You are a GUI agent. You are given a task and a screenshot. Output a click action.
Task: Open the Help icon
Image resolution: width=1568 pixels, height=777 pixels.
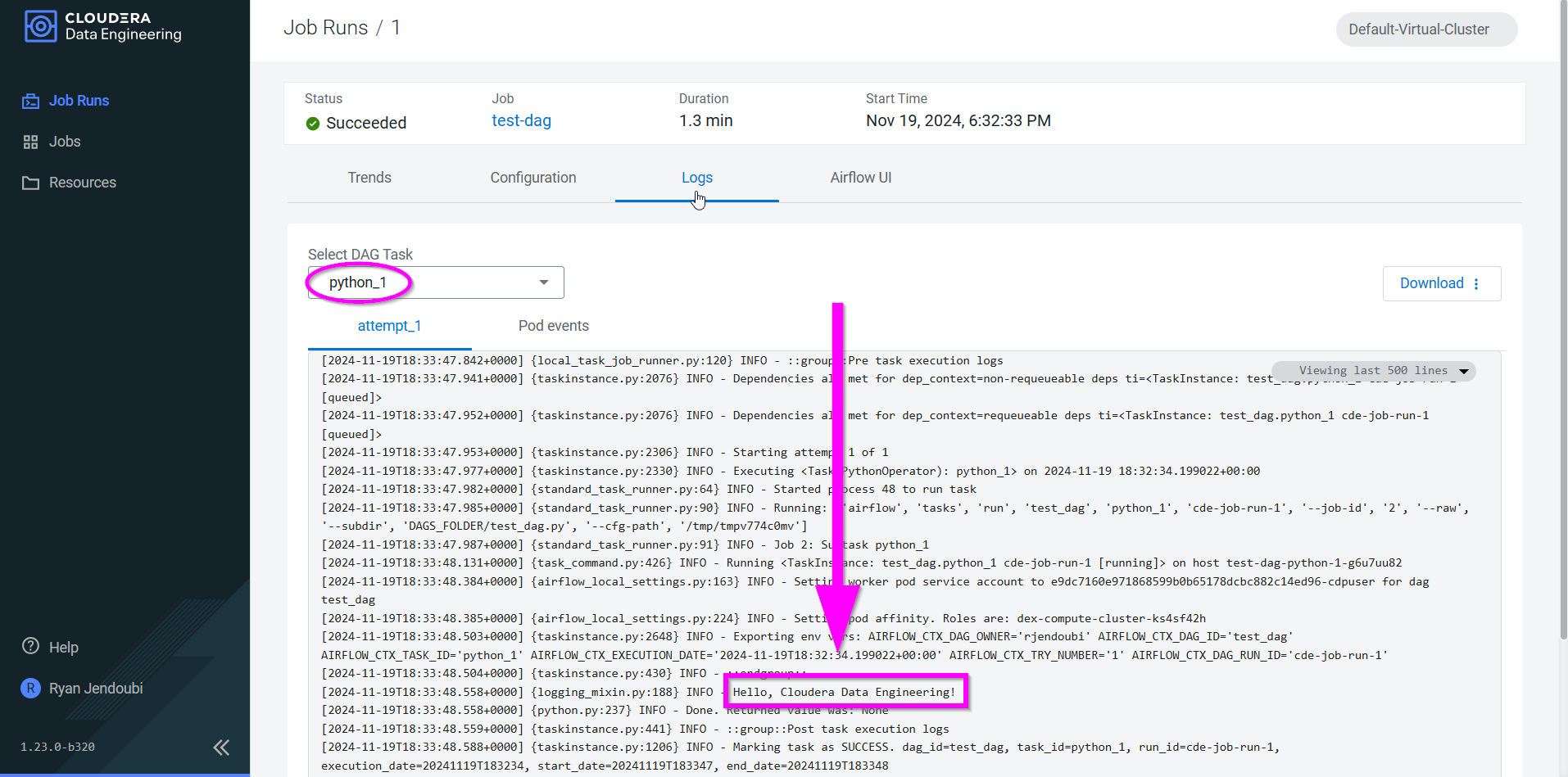pos(30,647)
